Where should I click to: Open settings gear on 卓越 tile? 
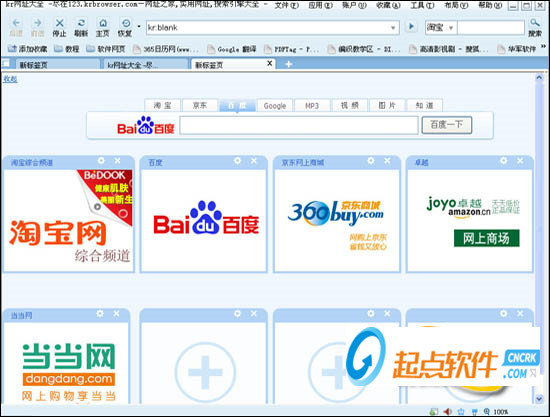[504, 161]
